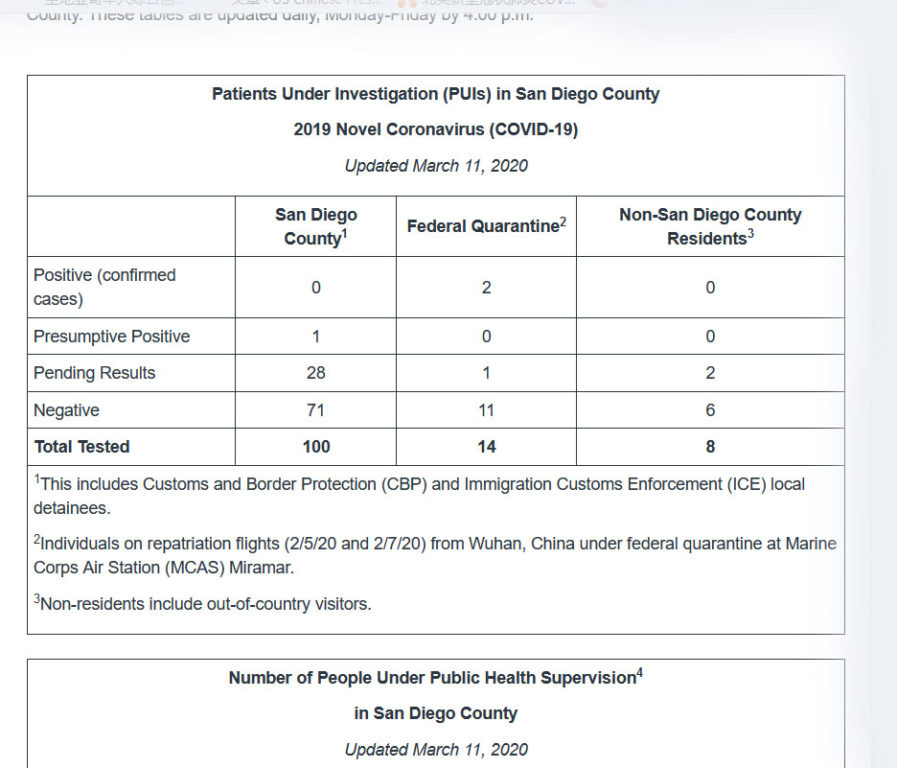Select Federal Quarantine presumptive positive value 0
The width and height of the screenshot is (897, 768).
[x=486, y=336]
